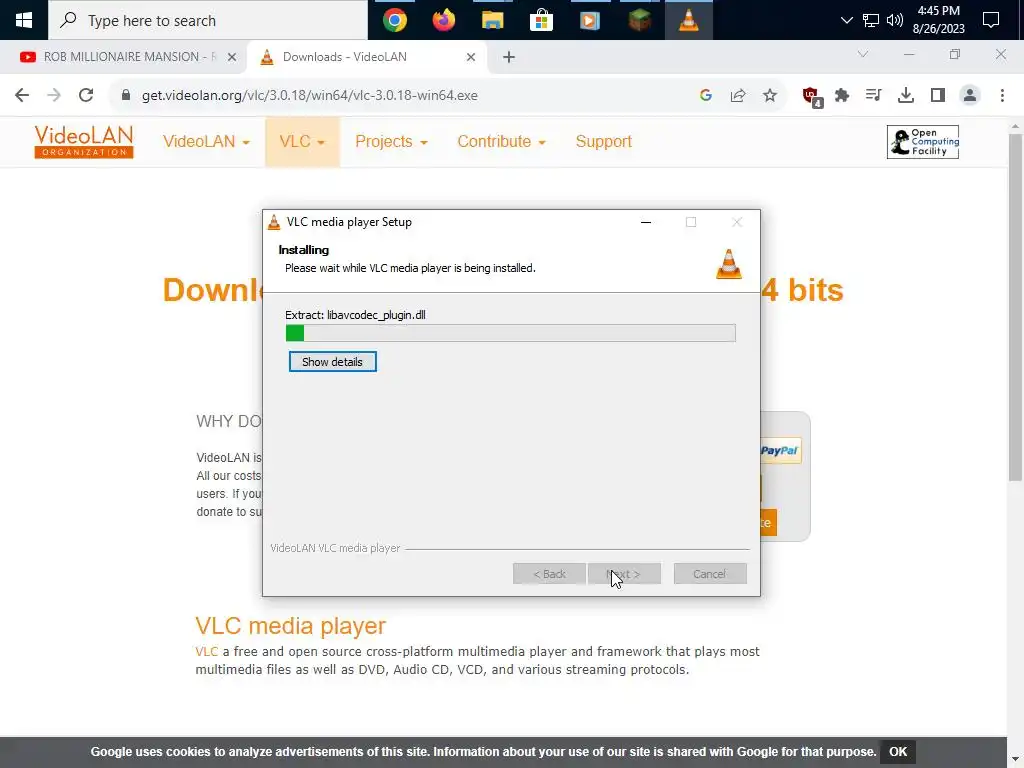1024x768 pixels.
Task: Click the VLC media player heading
Action: click(291, 626)
